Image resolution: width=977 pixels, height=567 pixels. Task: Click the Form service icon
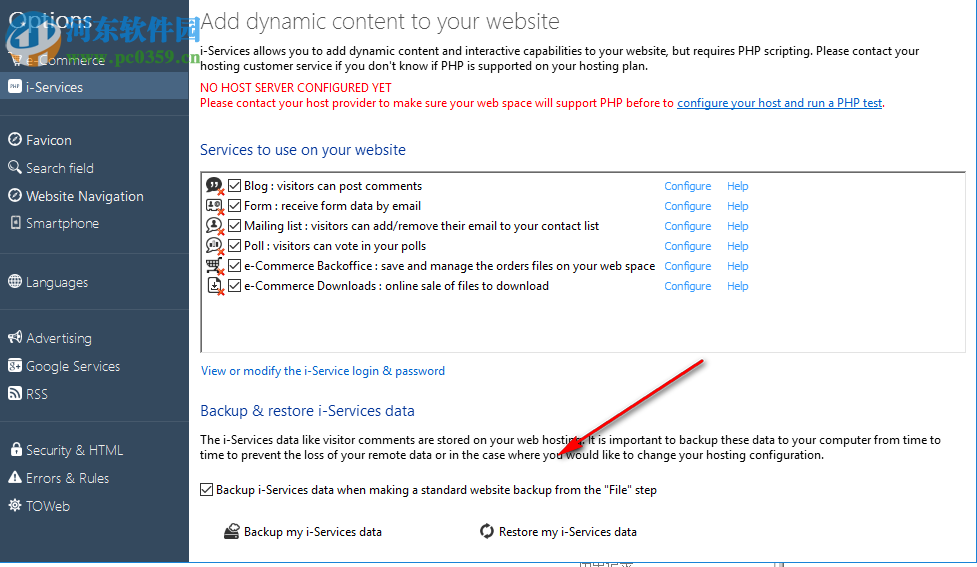point(214,206)
